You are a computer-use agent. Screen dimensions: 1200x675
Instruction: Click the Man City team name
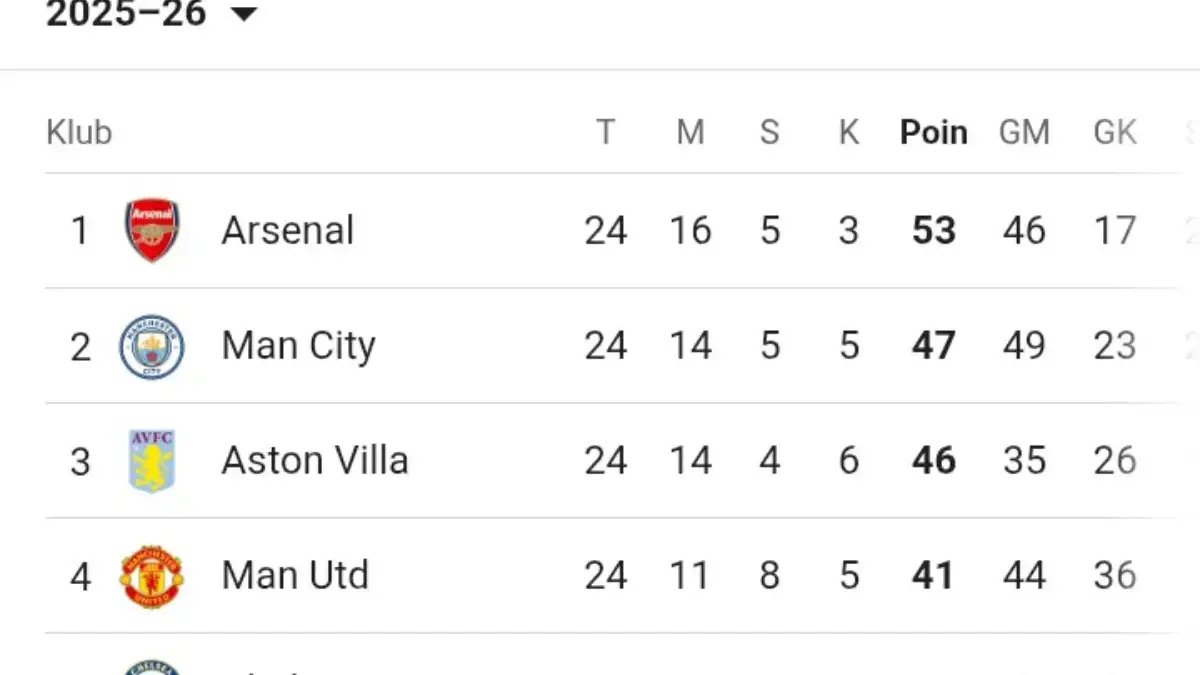(298, 345)
